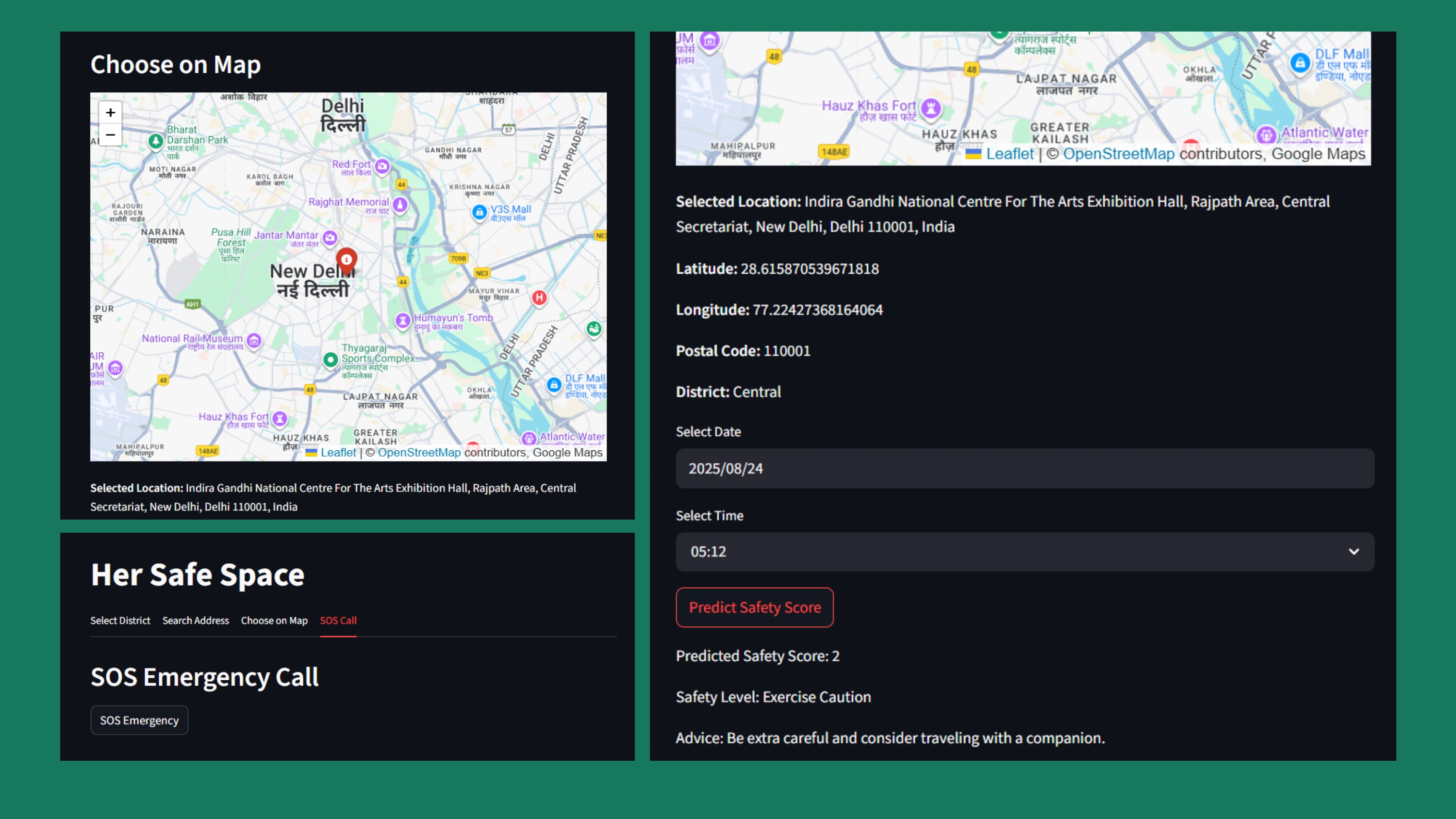1456x819 pixels.
Task: Click the Jantar Mantar landmark icon
Action: click(330, 237)
